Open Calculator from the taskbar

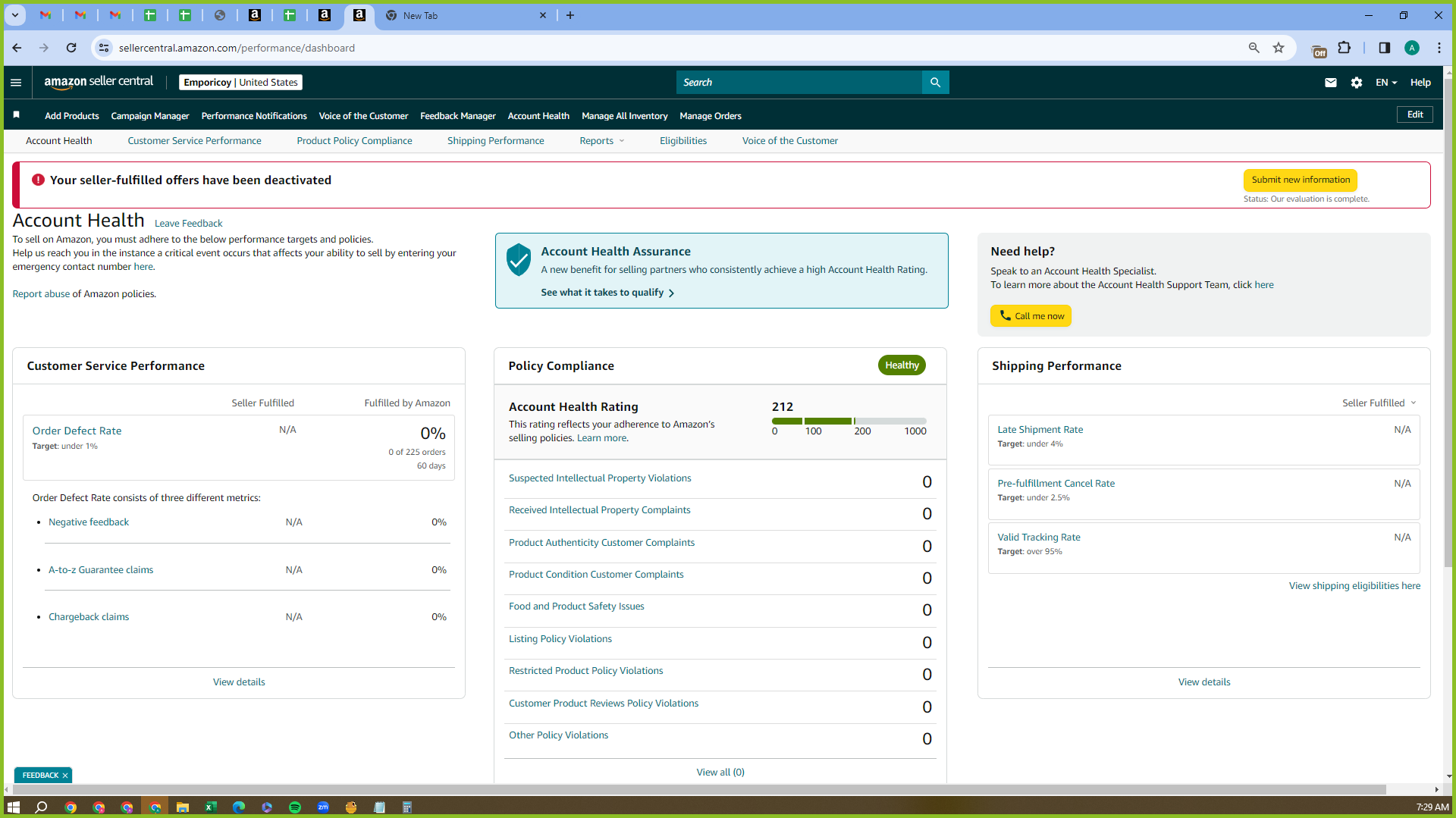407,807
